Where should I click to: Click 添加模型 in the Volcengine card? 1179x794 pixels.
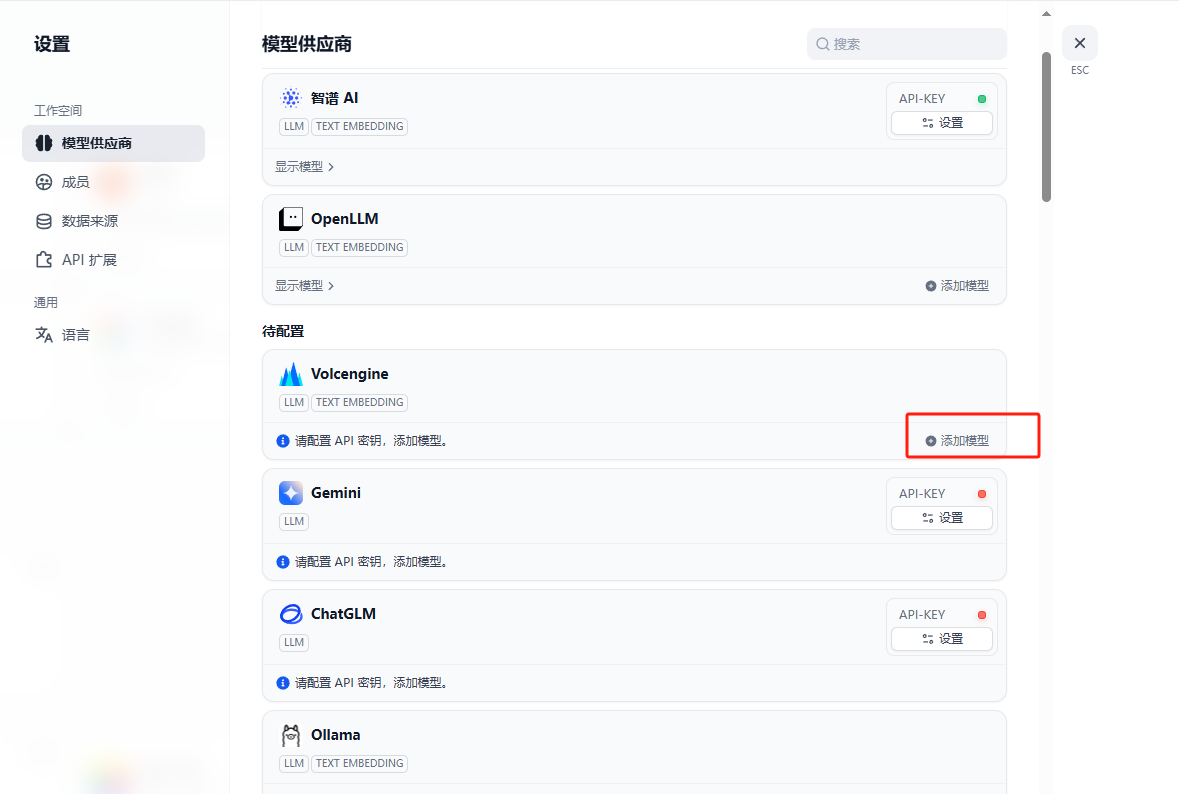pyautogui.click(x=957, y=441)
